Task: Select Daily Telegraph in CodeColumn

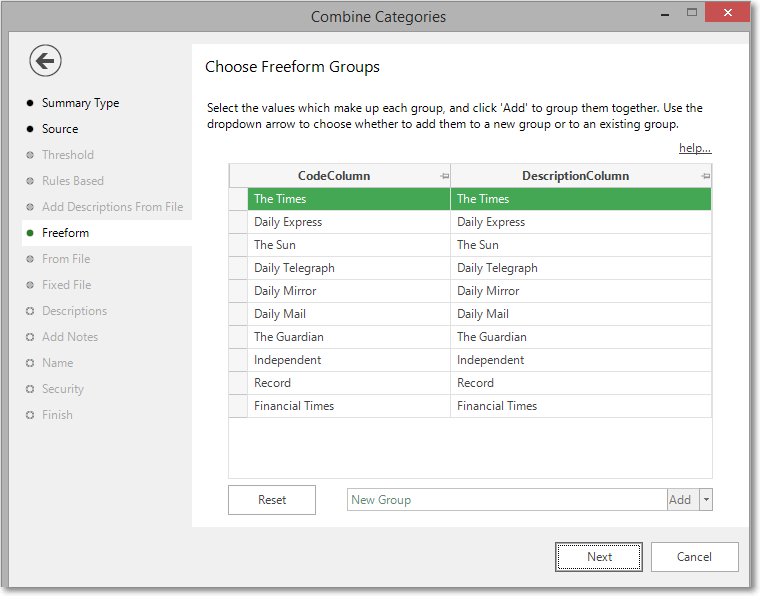Action: pyautogui.click(x=349, y=268)
